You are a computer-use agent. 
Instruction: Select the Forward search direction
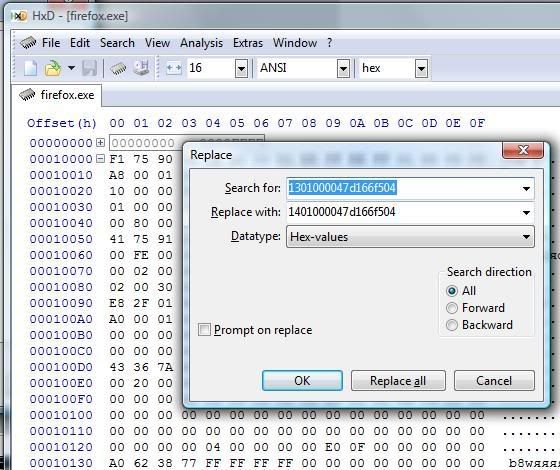(452, 308)
